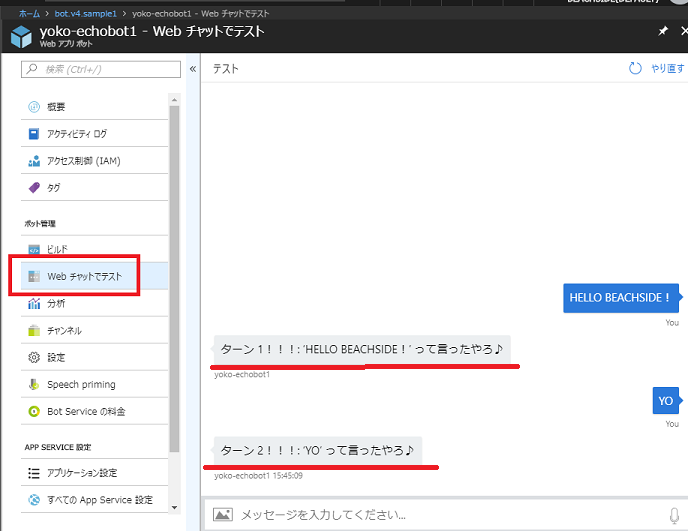Open the 設定 menu item
Screen dimensions: 688x531
94,357
